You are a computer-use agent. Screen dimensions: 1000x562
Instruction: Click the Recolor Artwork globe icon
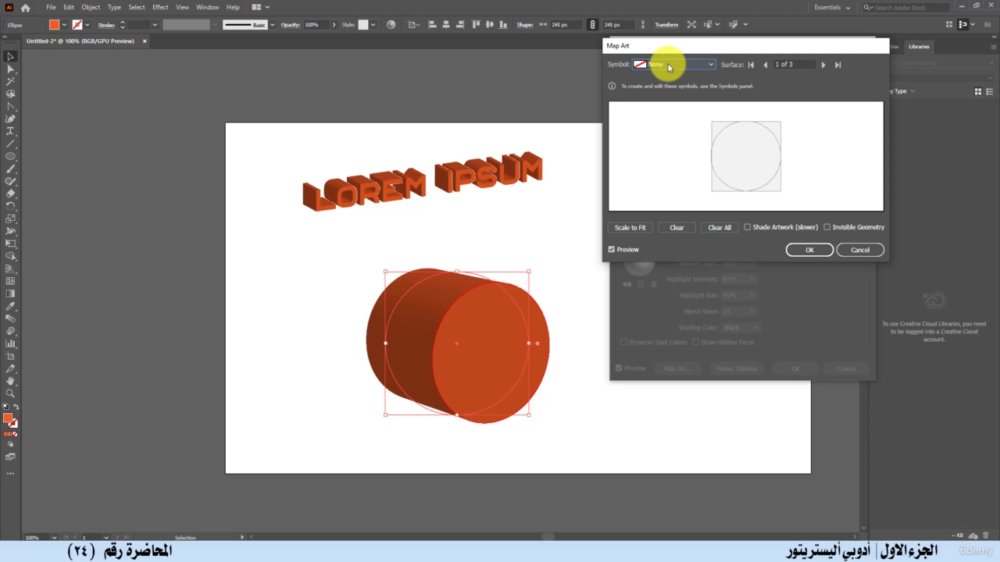coord(391,25)
